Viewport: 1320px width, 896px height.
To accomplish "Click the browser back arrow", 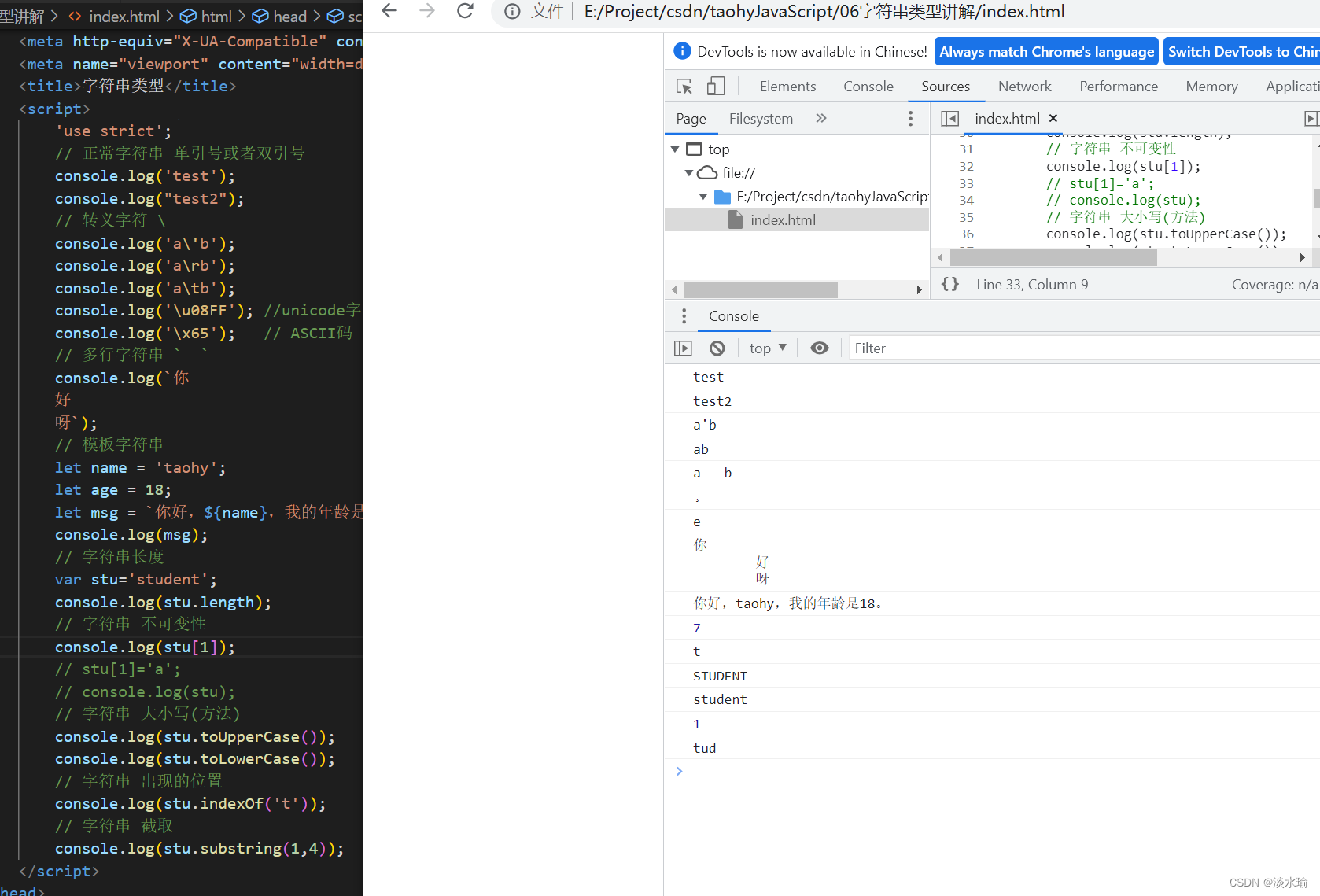I will (x=389, y=11).
